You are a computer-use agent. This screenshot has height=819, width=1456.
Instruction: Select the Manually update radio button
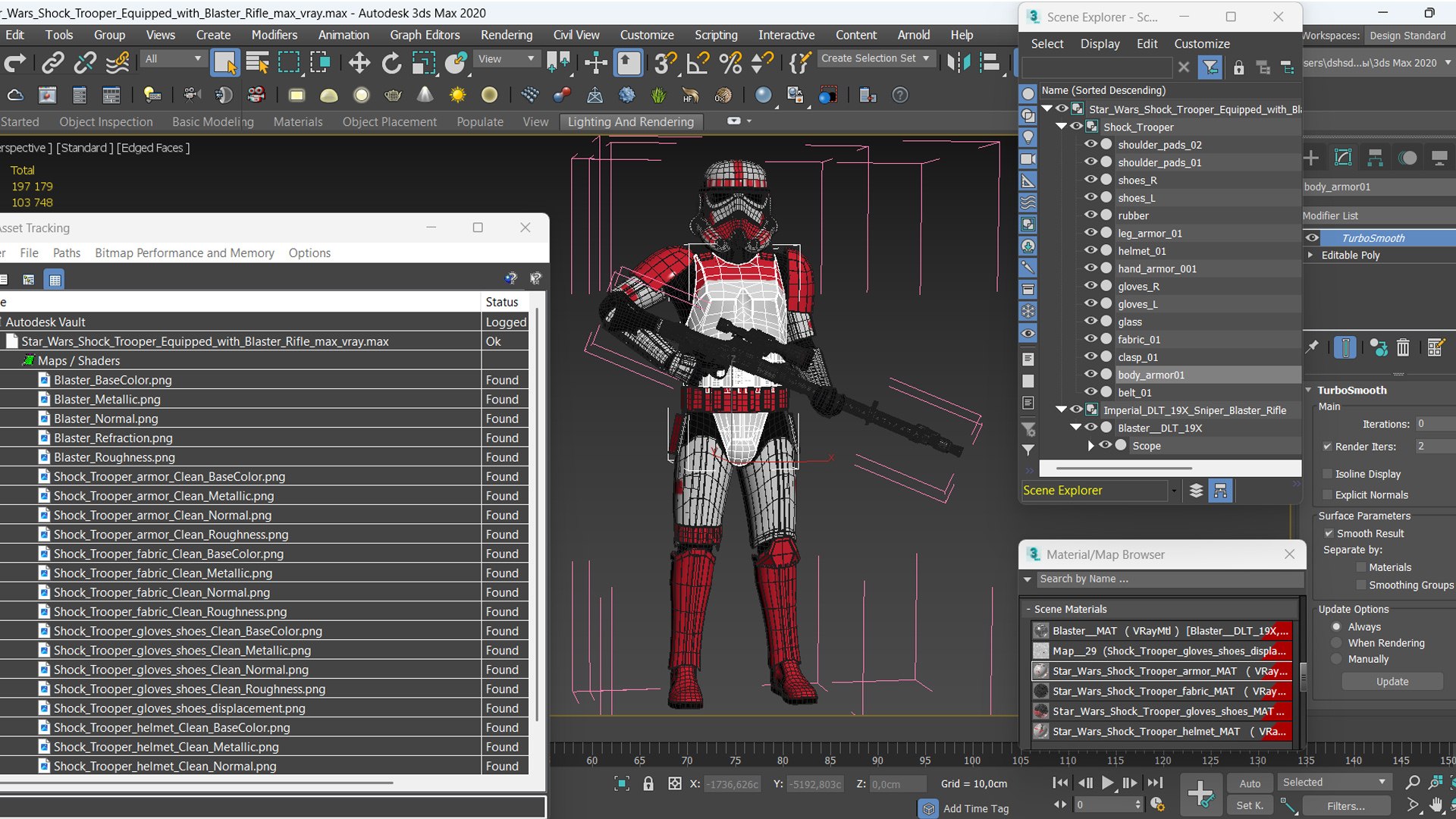pos(1336,660)
